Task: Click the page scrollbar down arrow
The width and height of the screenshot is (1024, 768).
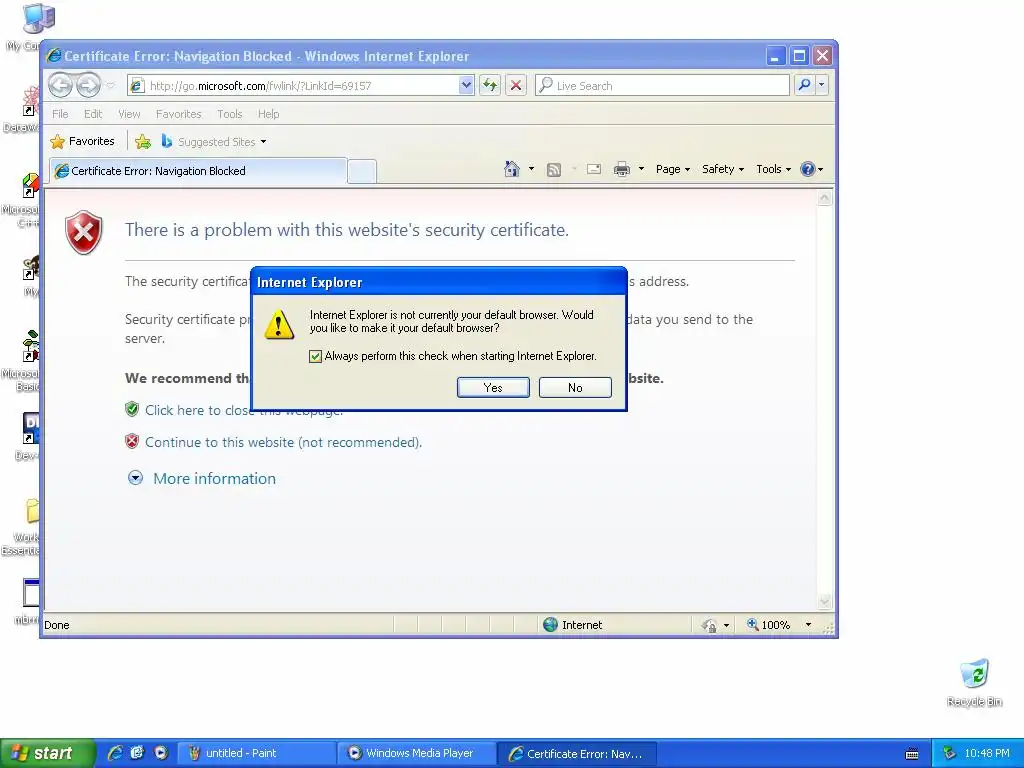Action: pyautogui.click(x=825, y=601)
